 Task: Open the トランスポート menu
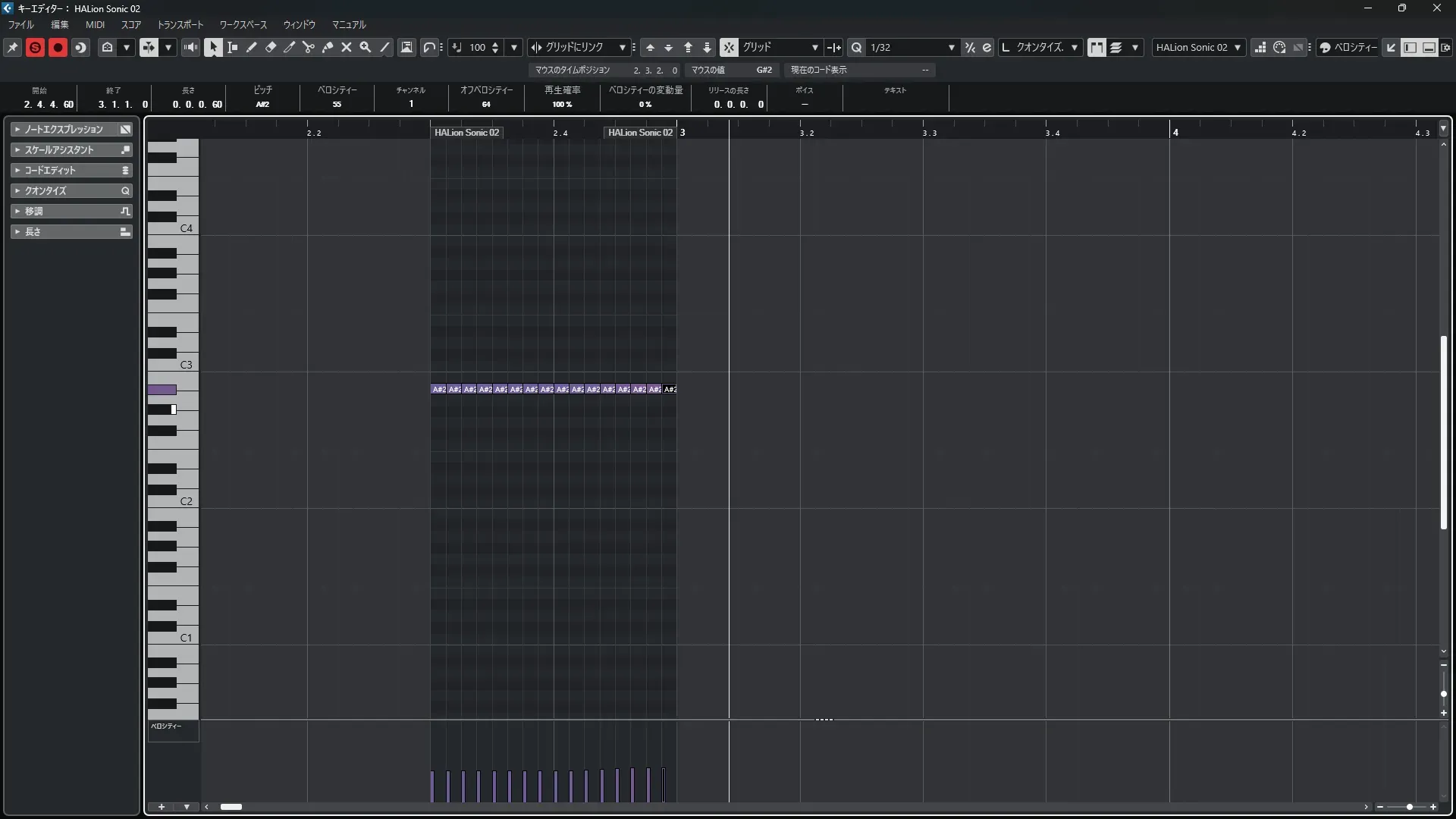coord(180,24)
